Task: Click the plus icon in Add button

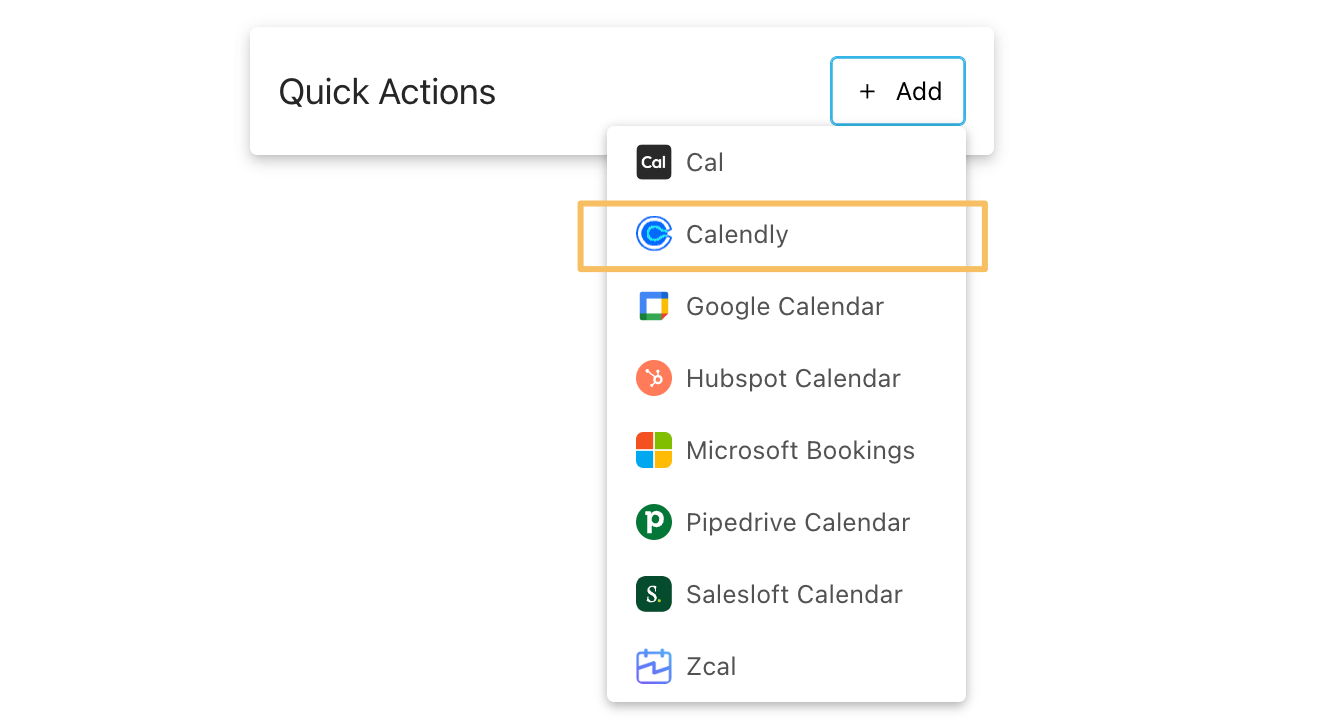Action: tap(867, 92)
